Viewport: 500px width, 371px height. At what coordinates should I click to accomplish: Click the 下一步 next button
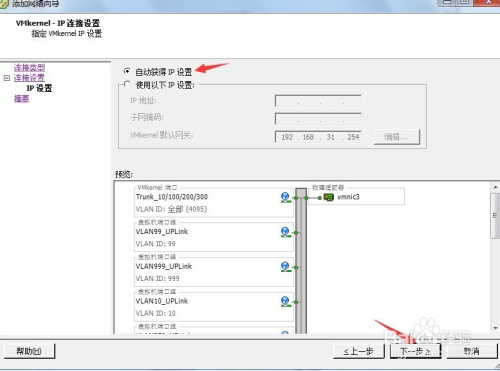coord(415,351)
